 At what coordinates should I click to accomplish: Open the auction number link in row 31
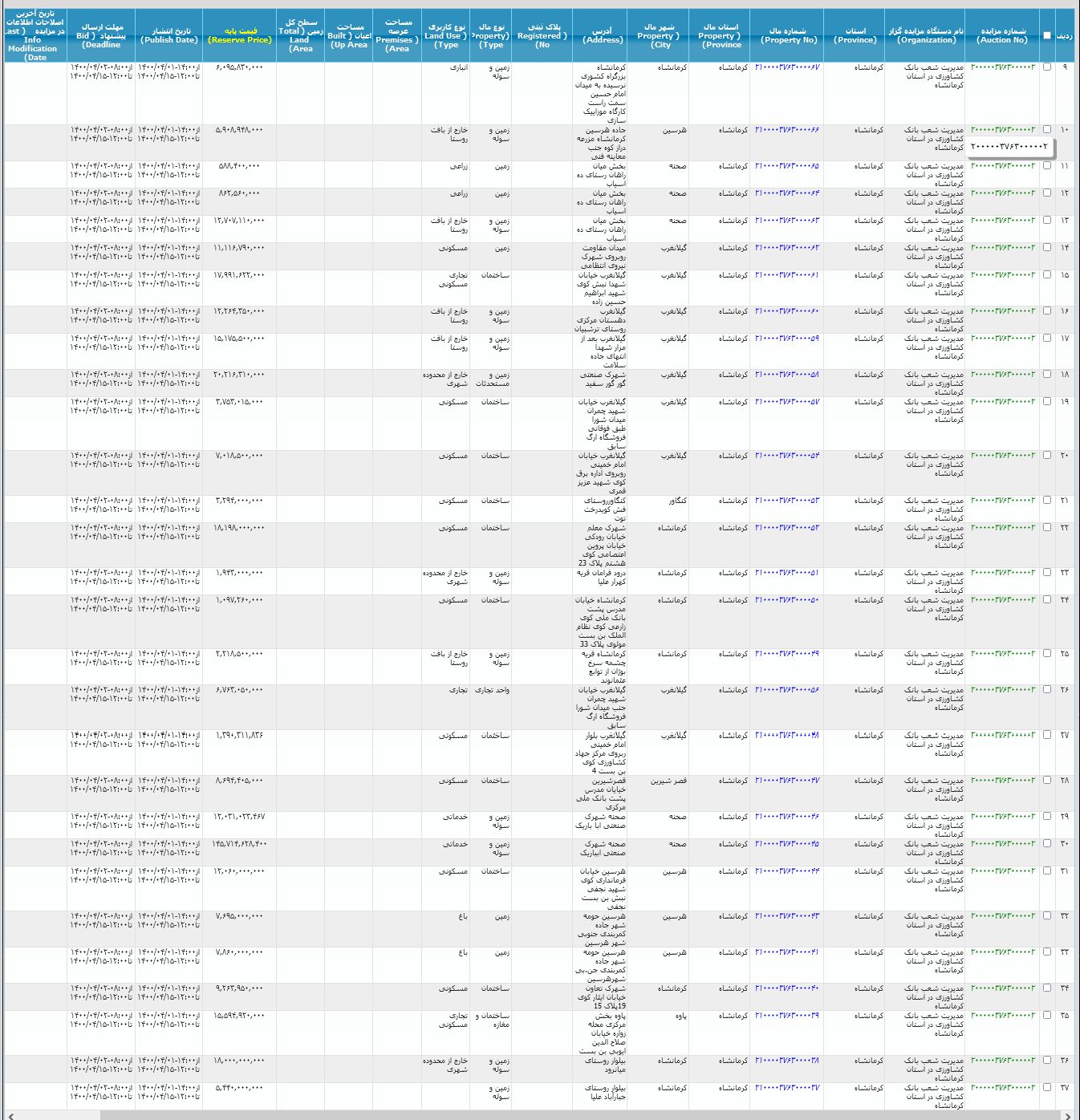pyautogui.click(x=1003, y=871)
